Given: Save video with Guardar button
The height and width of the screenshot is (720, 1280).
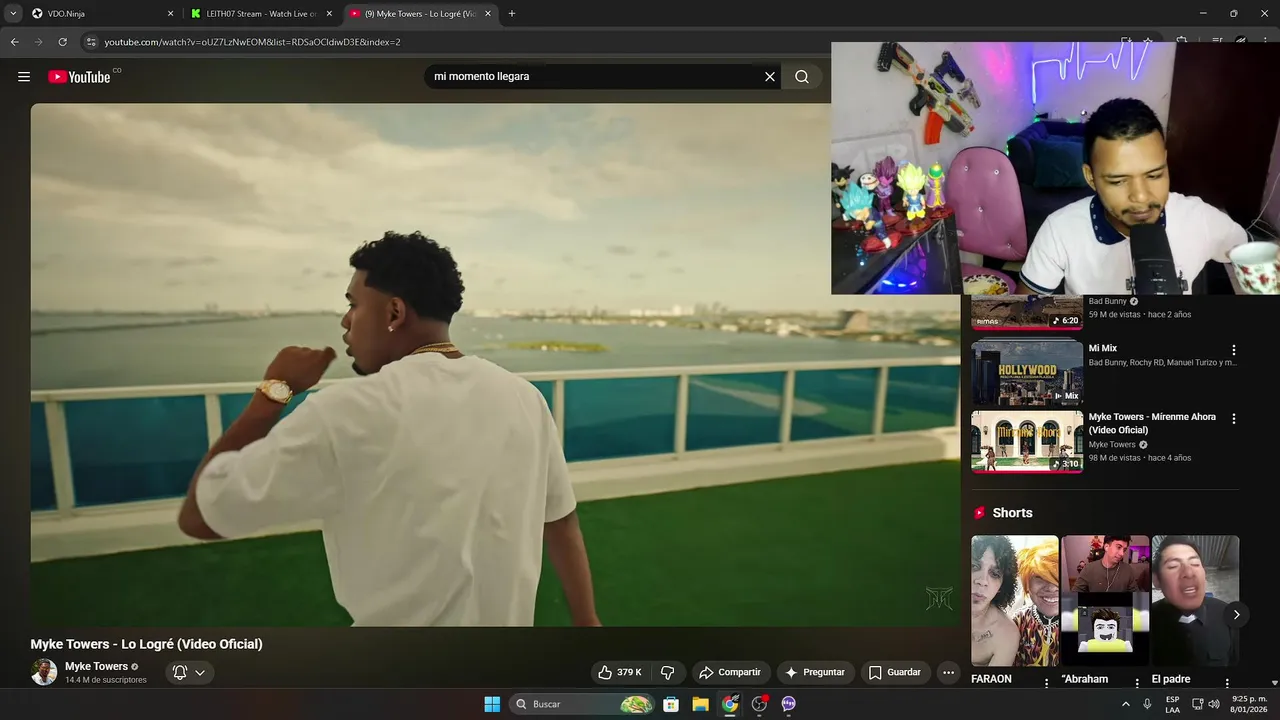Looking at the screenshot, I should tap(894, 672).
